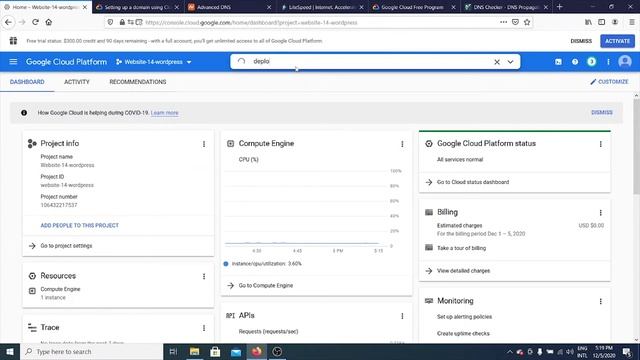Open Firefox page actions ellipsis
640x360 pixels.
(503, 22)
